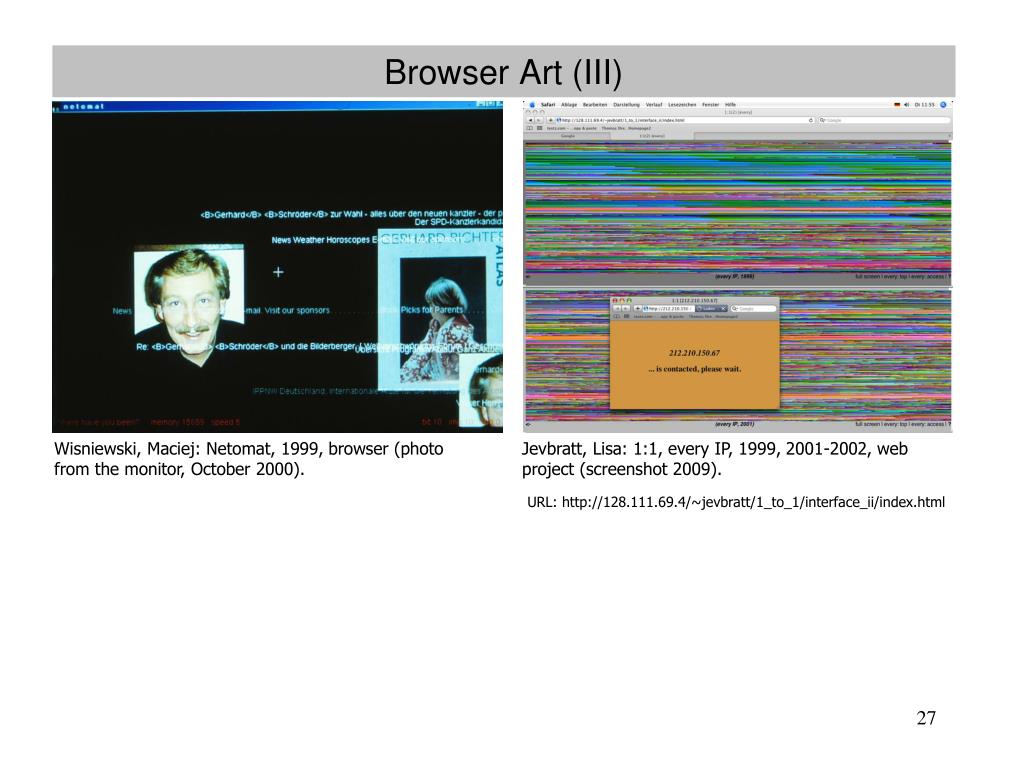Click the search field in the popup browser window

[754, 308]
